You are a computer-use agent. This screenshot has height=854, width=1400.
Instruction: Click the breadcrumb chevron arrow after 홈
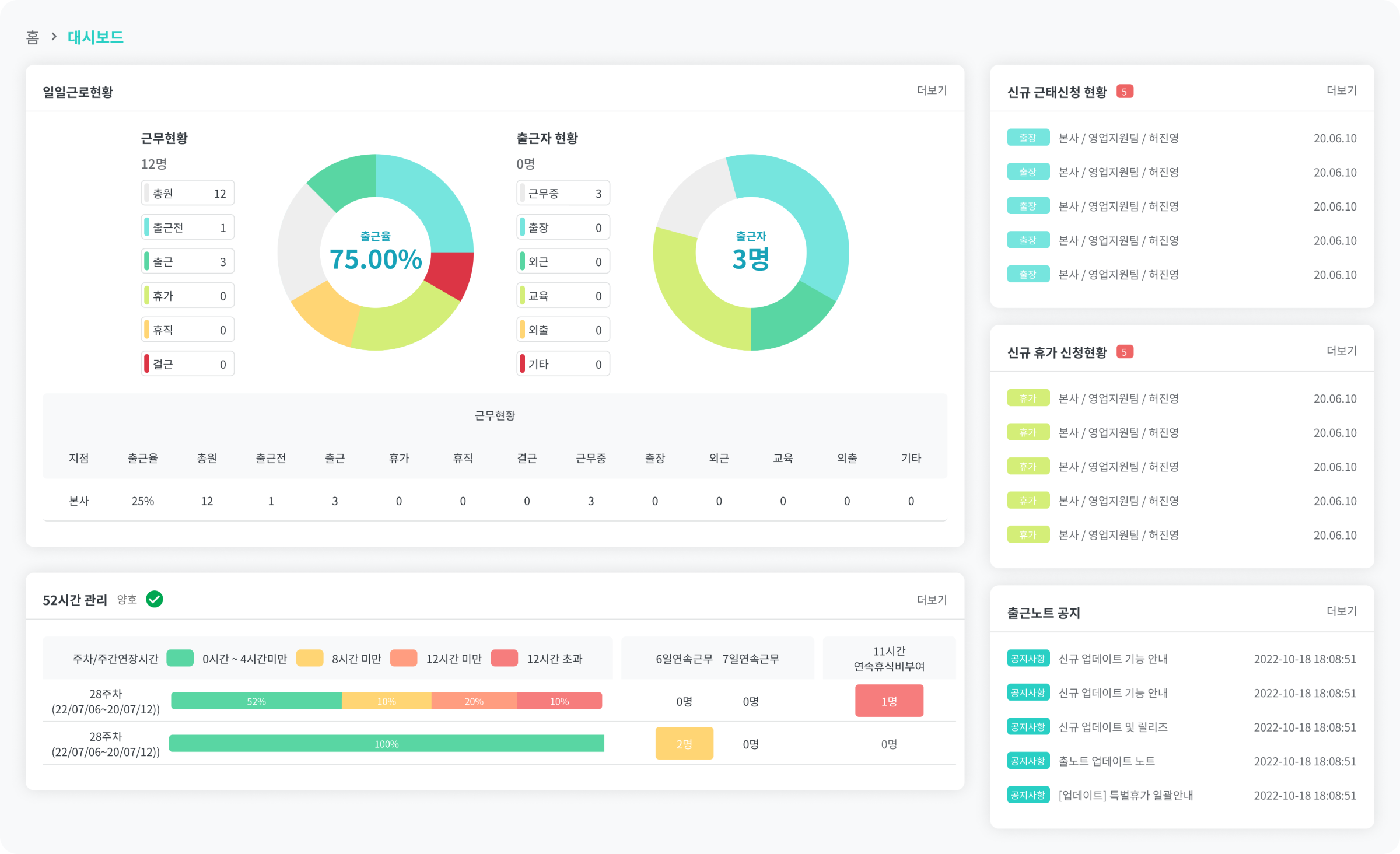[x=54, y=37]
